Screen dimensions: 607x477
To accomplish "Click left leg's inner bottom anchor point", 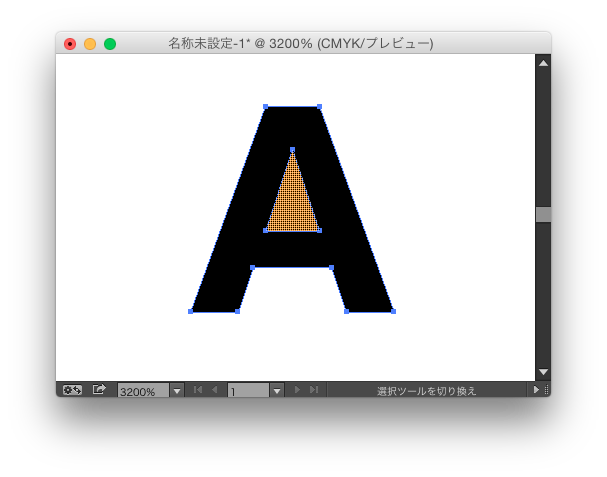I will (x=238, y=312).
